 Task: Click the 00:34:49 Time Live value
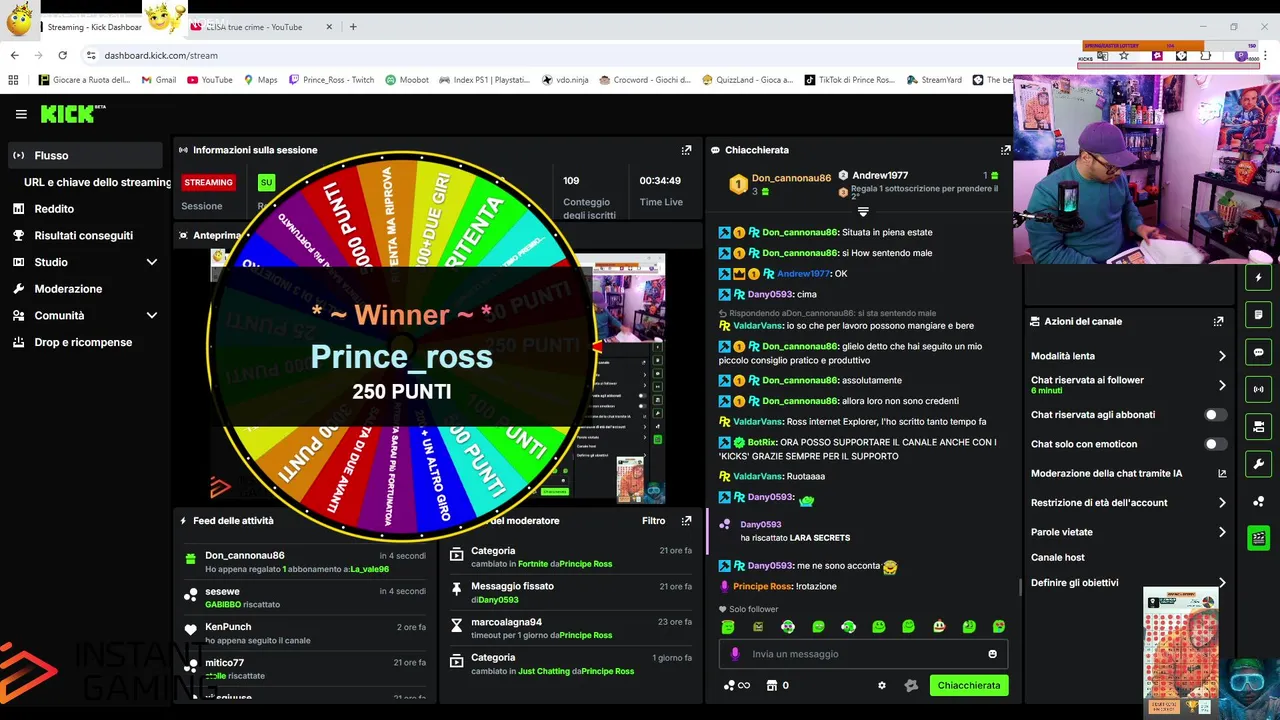tap(660, 181)
